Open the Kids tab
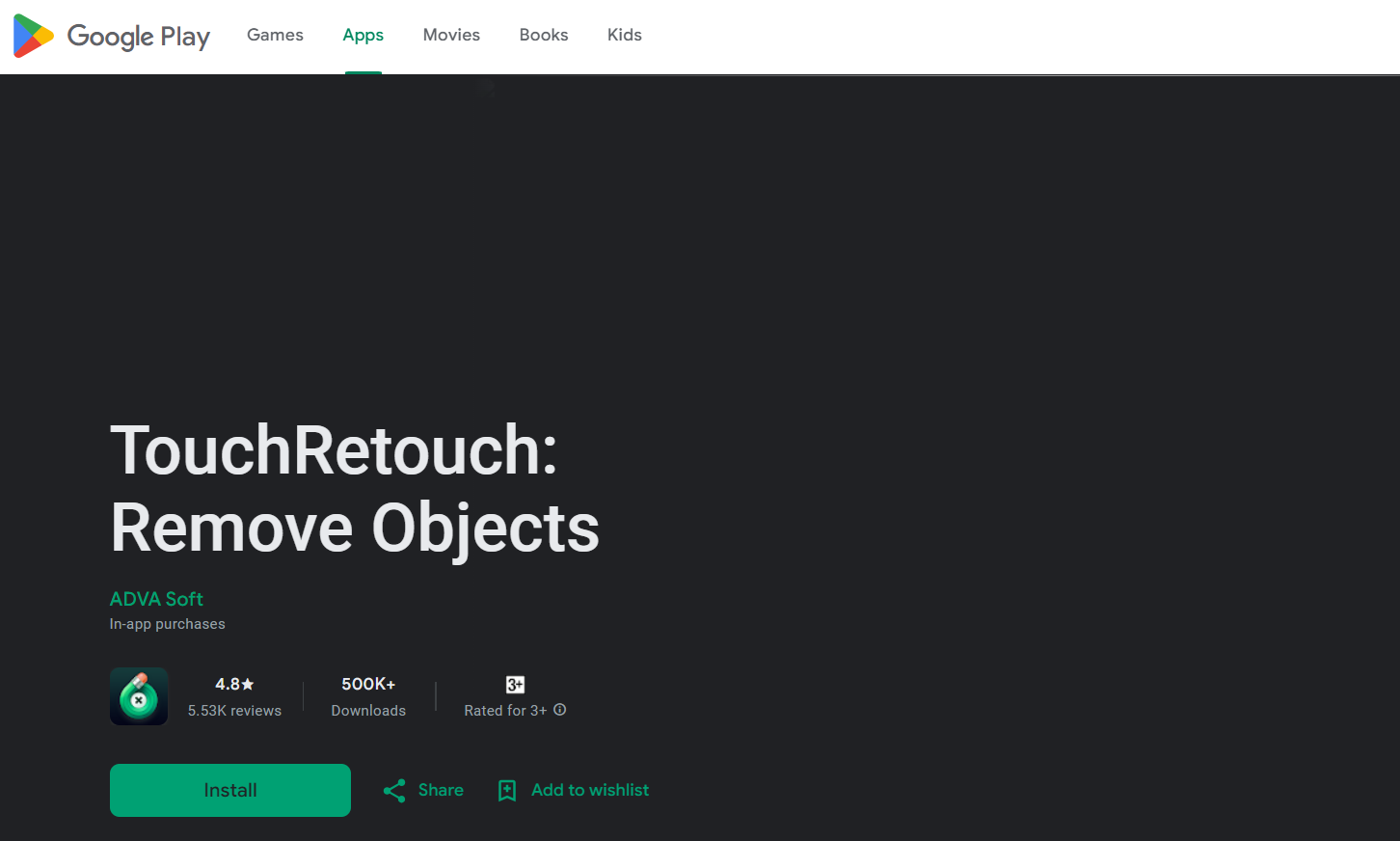The height and width of the screenshot is (841, 1400). (x=625, y=35)
